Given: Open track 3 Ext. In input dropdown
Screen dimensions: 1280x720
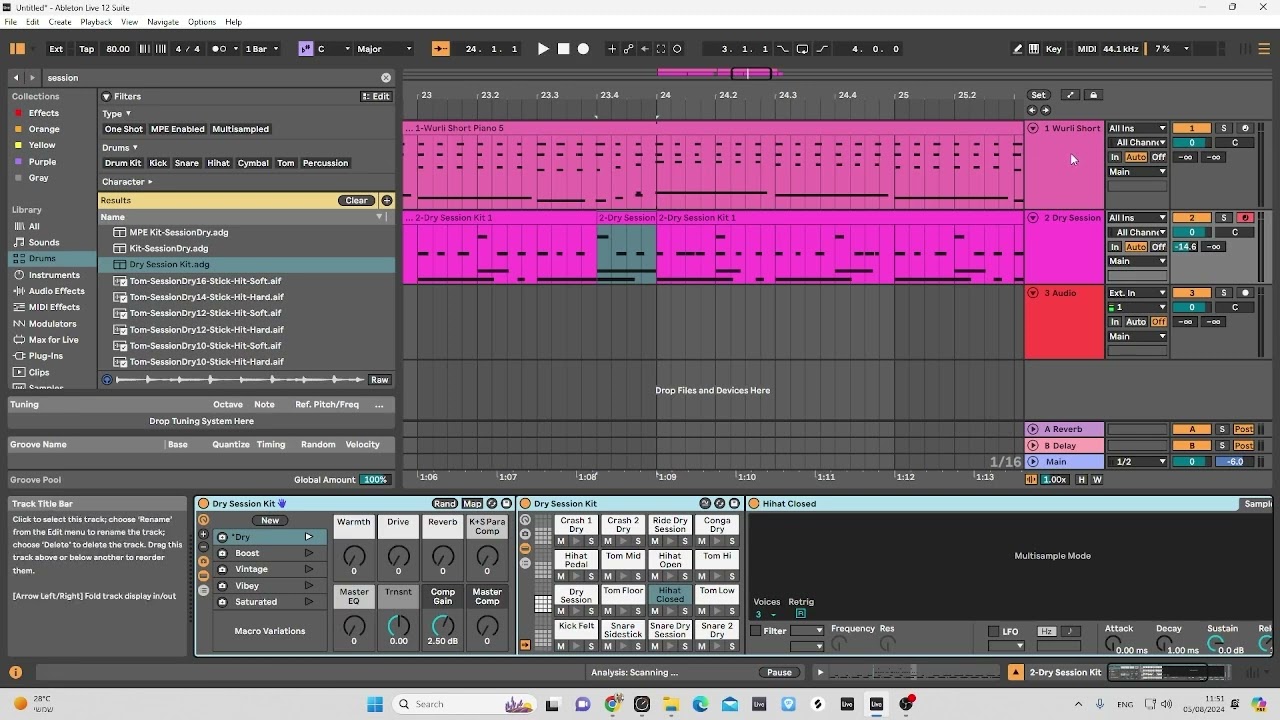Looking at the screenshot, I should pyautogui.click(x=1137, y=293).
